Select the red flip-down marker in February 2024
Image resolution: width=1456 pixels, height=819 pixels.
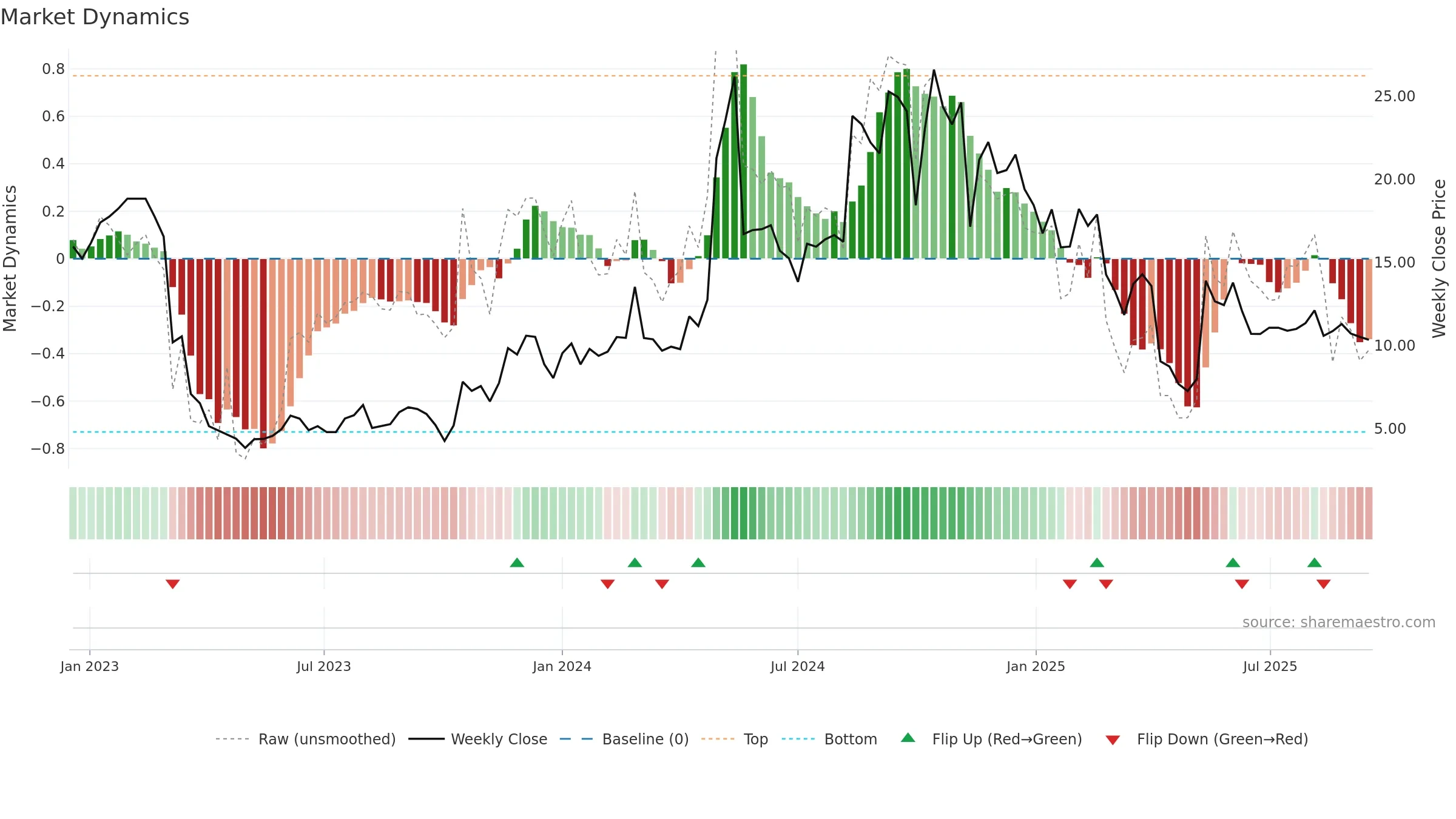608,584
